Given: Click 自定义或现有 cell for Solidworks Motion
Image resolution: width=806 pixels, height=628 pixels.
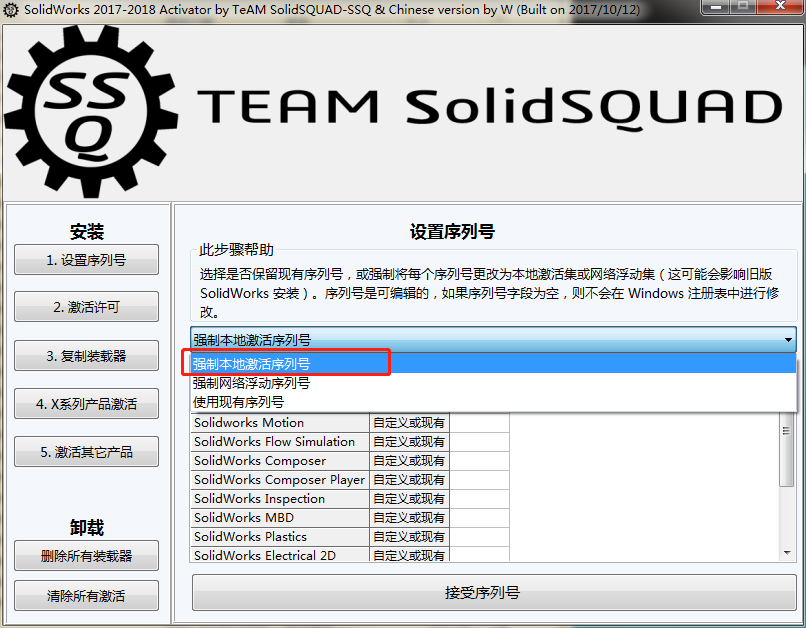Looking at the screenshot, I should coord(409,423).
